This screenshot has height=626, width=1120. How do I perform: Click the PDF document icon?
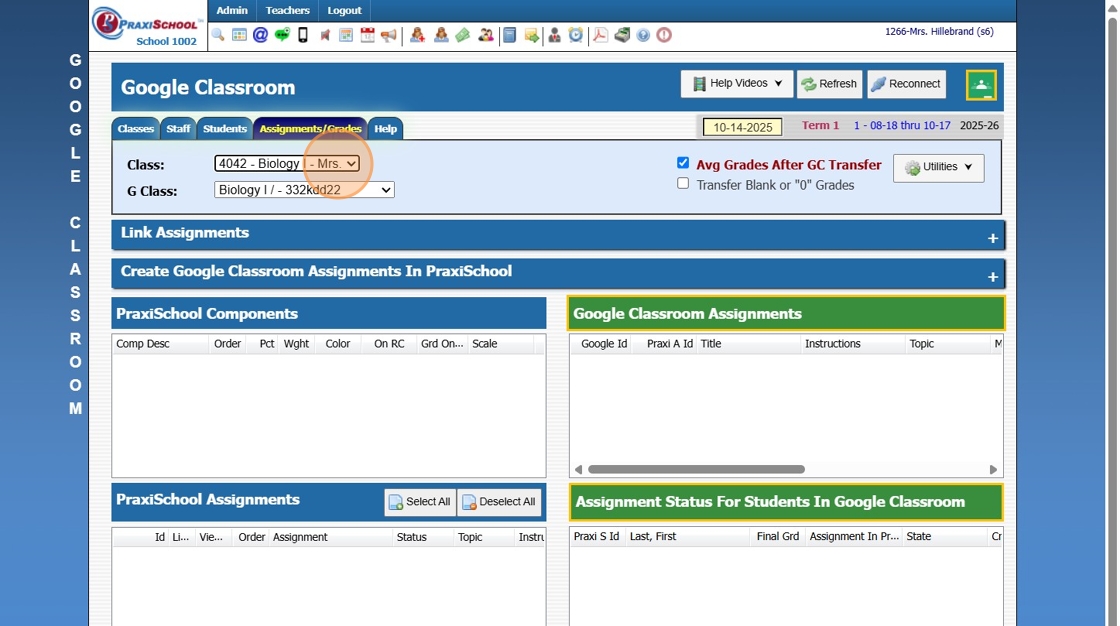[x=600, y=35]
